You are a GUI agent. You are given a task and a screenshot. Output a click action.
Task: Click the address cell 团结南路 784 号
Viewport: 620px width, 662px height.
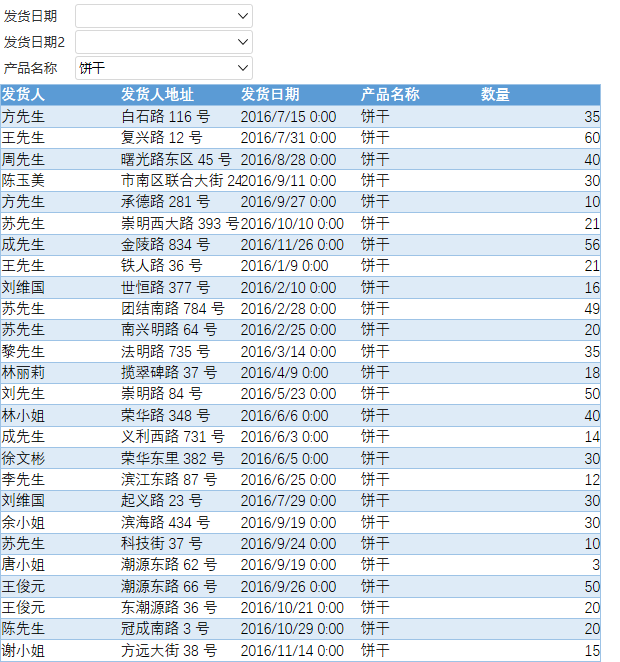(173, 309)
